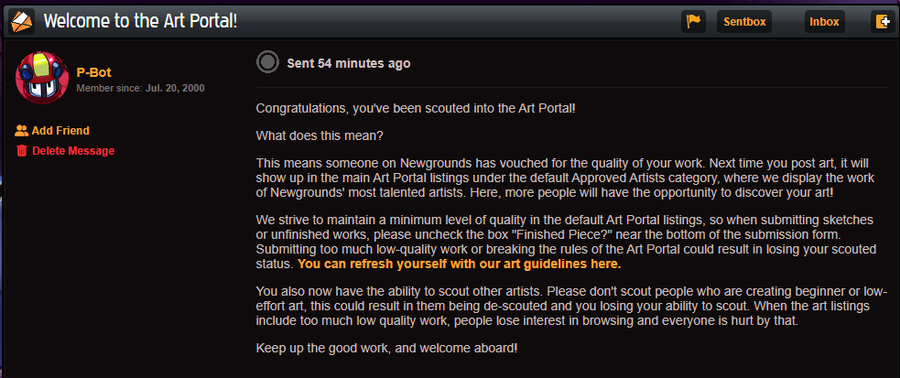The height and width of the screenshot is (378, 900).
Task: Click the 'Sent 54 minutes ago' timestamp
Action: click(x=349, y=63)
